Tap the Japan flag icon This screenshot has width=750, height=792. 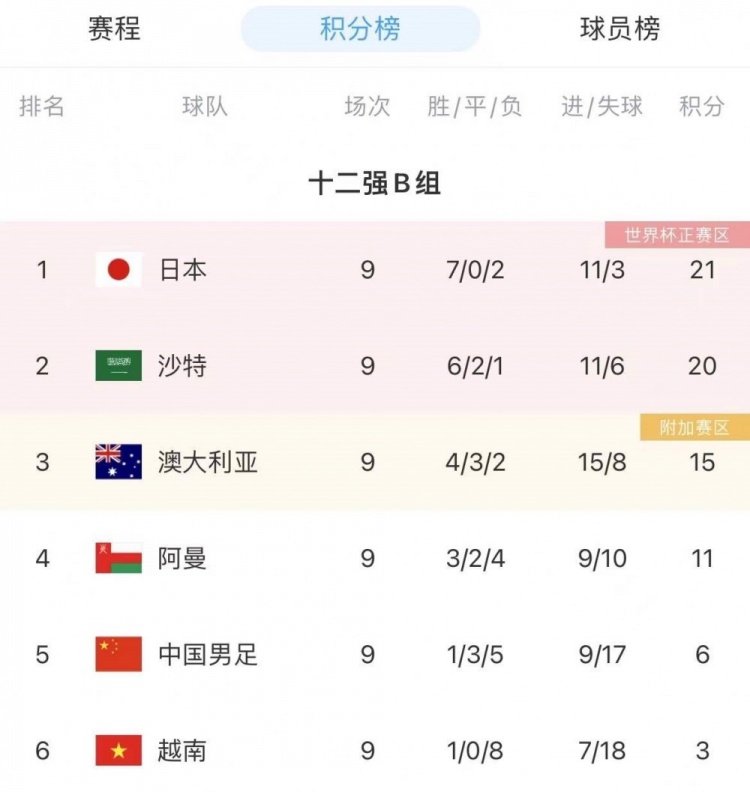pyautogui.click(x=119, y=270)
